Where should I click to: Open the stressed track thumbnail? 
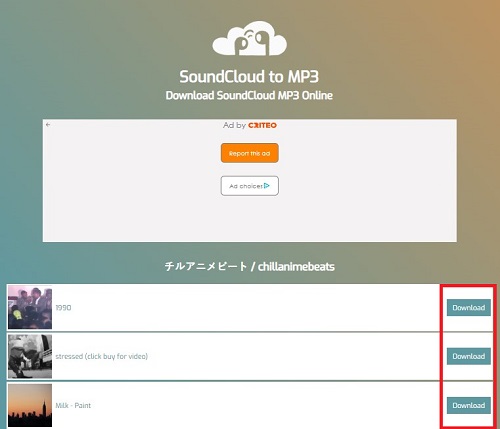[x=30, y=356]
